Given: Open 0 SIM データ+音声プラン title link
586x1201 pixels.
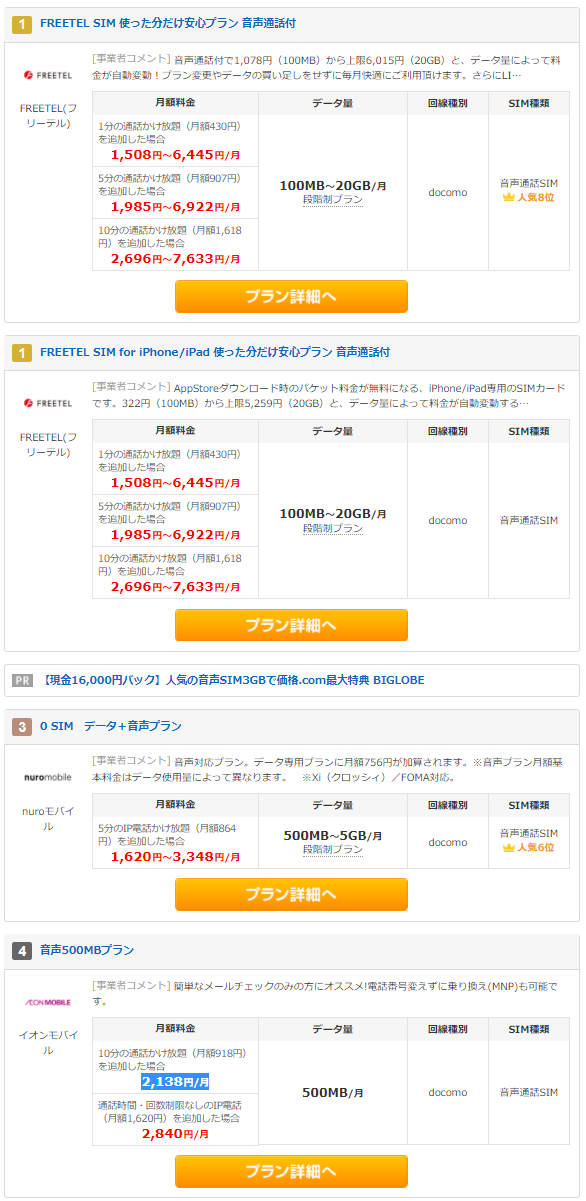Looking at the screenshot, I should 111,726.
